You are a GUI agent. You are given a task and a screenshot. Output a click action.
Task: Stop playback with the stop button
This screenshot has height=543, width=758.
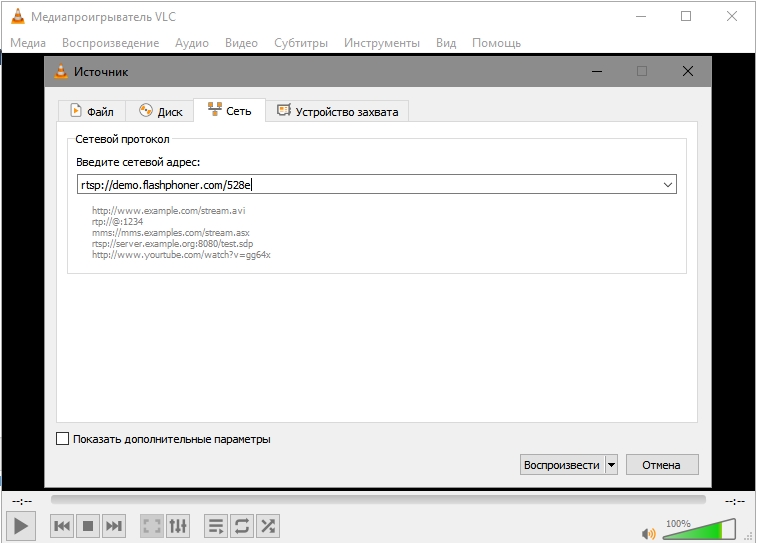88,525
